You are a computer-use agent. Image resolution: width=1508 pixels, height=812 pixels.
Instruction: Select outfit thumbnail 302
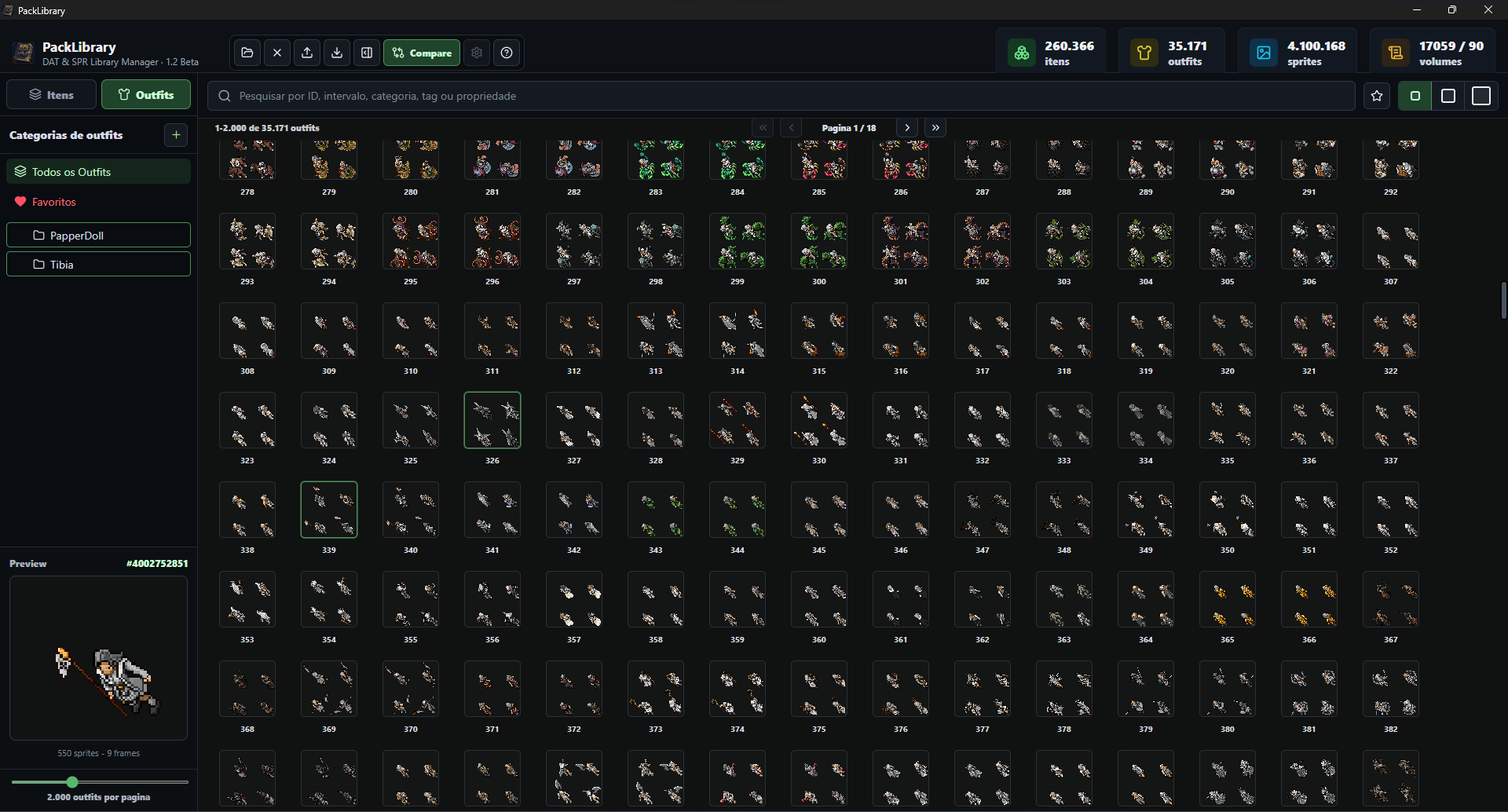[x=983, y=241]
